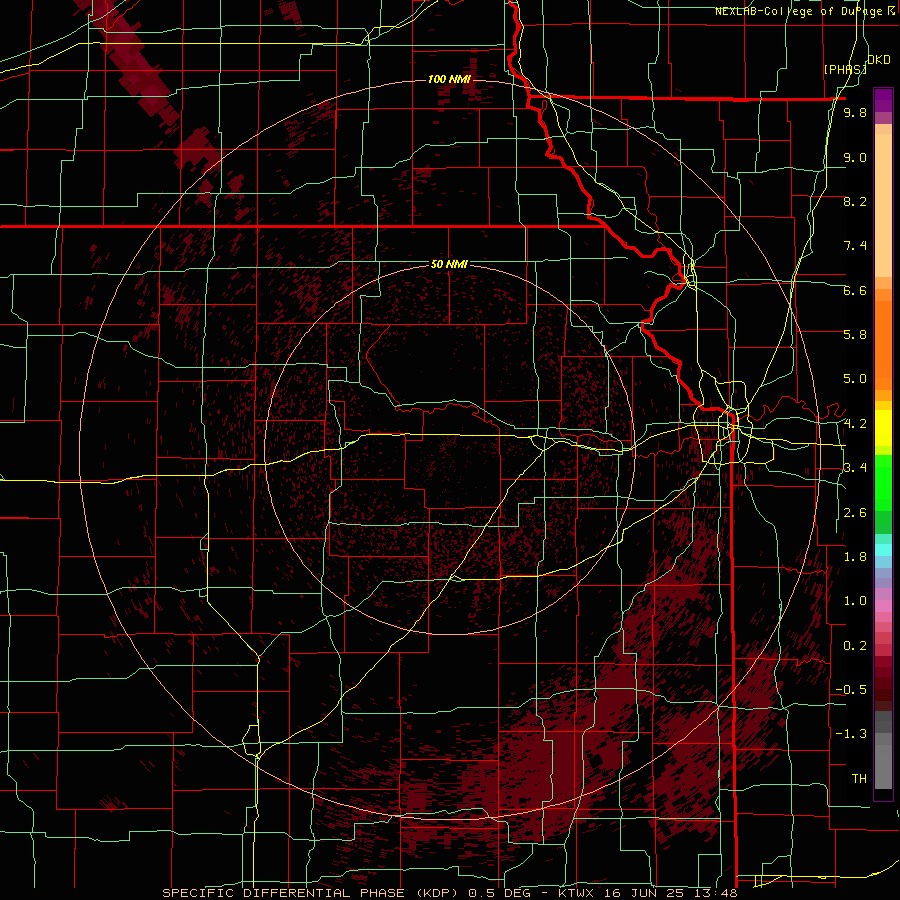The width and height of the screenshot is (900, 900).
Task: Pick the dark maroon band near the -0.5 value
Action: point(883,689)
